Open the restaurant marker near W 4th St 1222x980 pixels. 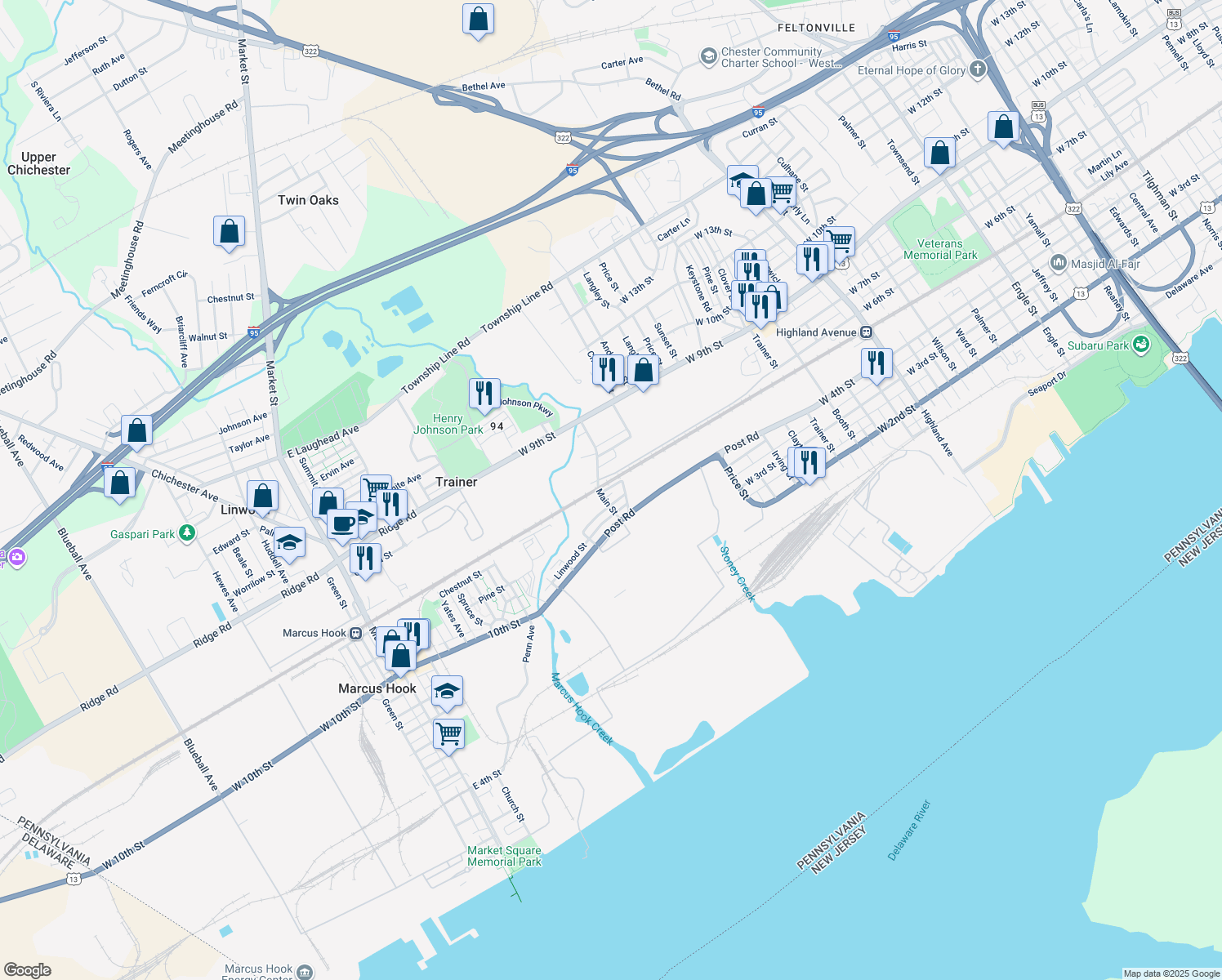tap(876, 363)
